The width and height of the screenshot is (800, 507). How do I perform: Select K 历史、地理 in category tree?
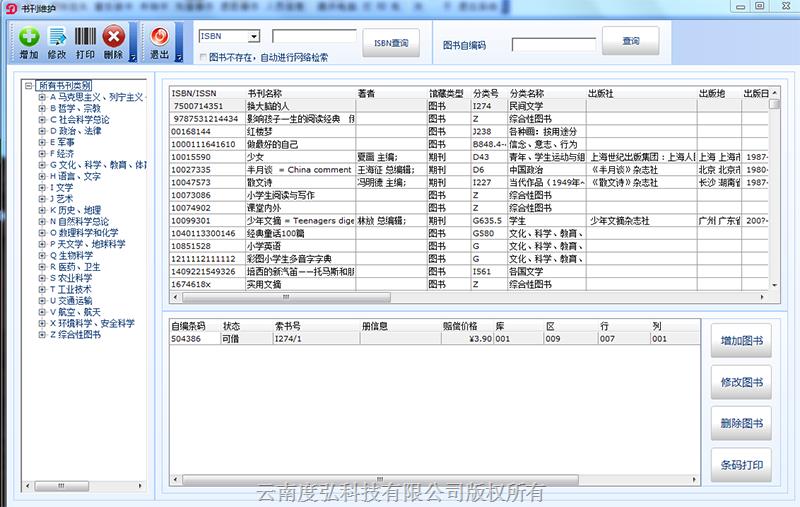(x=75, y=210)
